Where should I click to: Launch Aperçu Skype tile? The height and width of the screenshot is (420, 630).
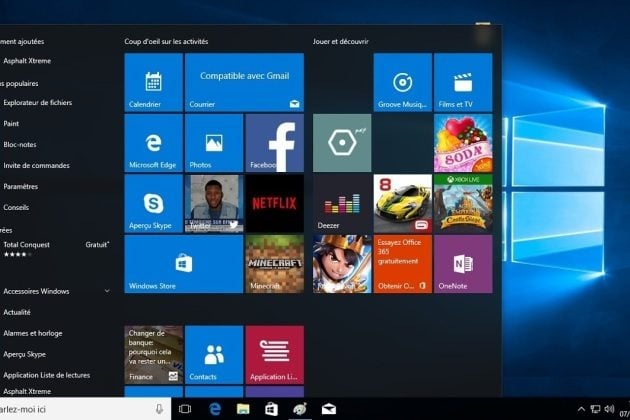point(153,204)
